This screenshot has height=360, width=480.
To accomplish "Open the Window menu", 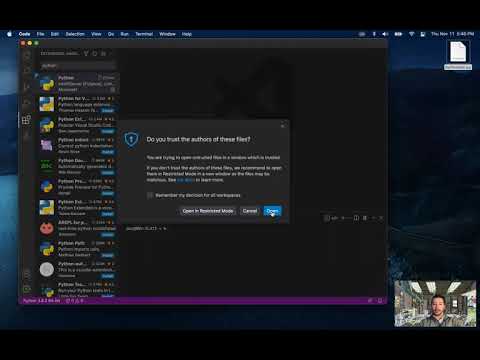I will pos(167,34).
